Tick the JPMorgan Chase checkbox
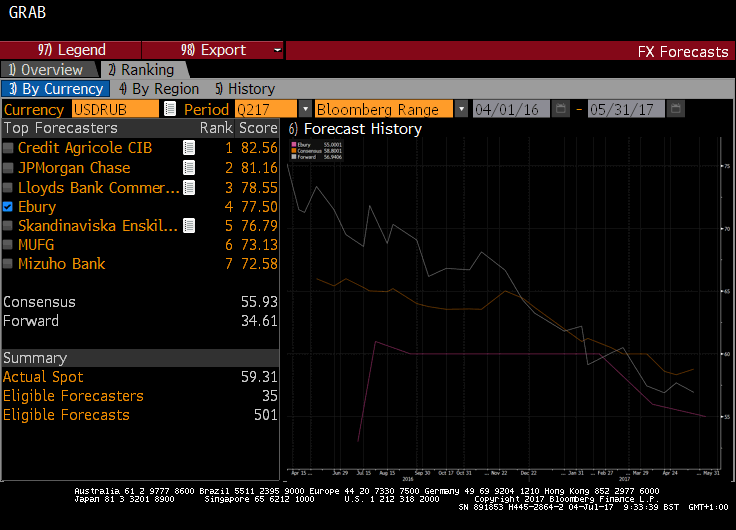736x530 pixels. 8,168
